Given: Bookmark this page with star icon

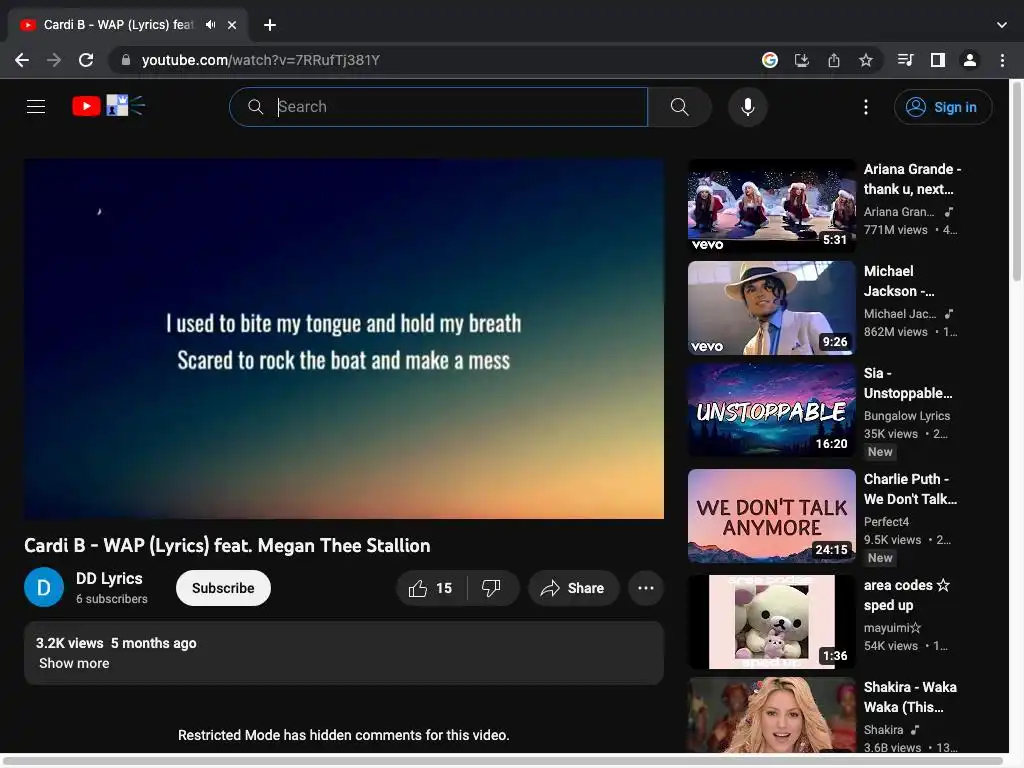Looking at the screenshot, I should pyautogui.click(x=866, y=60).
